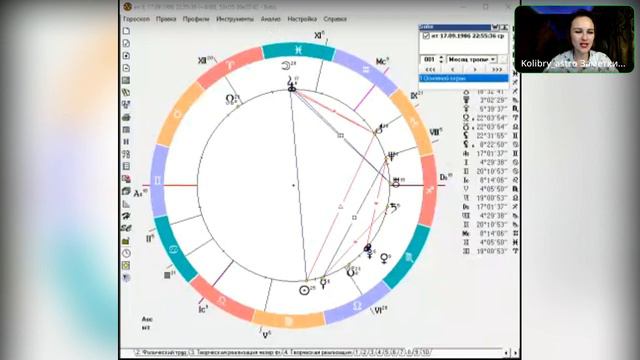Click the two vertical bars icon in the left toolbar
Viewport: 640px width, 360px height.
tap(127, 142)
